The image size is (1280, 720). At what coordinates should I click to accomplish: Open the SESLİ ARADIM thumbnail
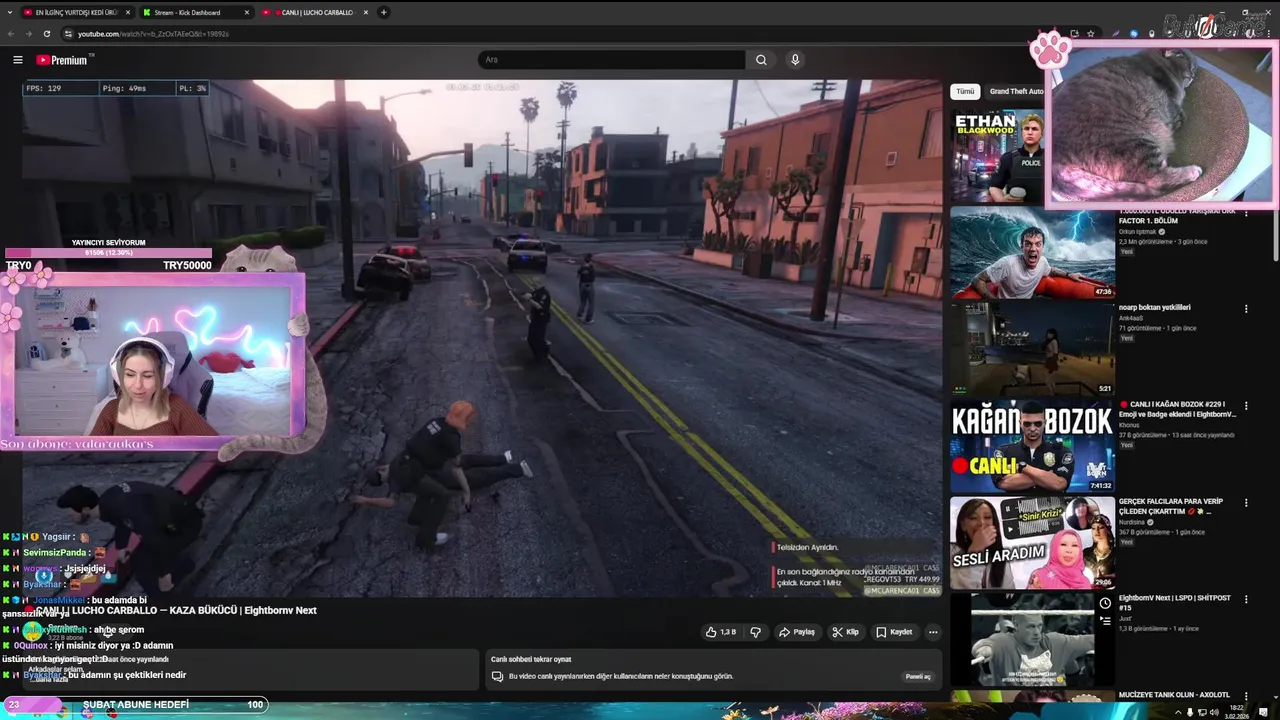point(1032,543)
